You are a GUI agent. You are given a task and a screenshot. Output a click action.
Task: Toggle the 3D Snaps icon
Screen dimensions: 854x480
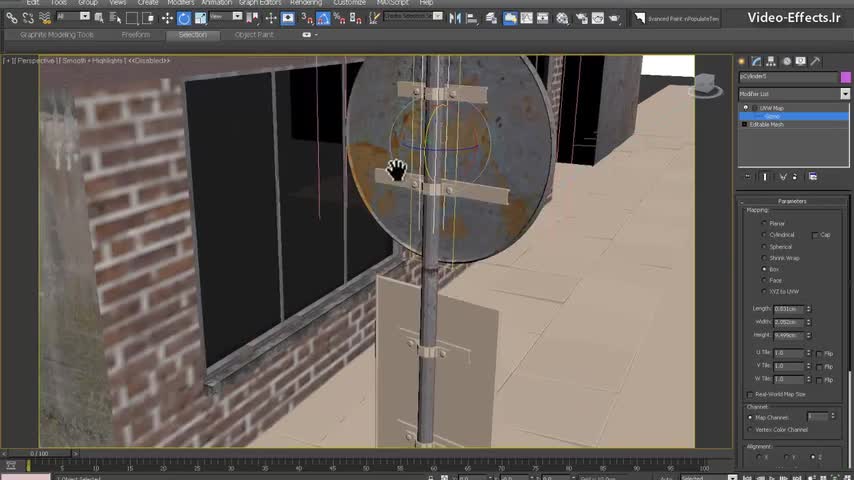coord(307,18)
